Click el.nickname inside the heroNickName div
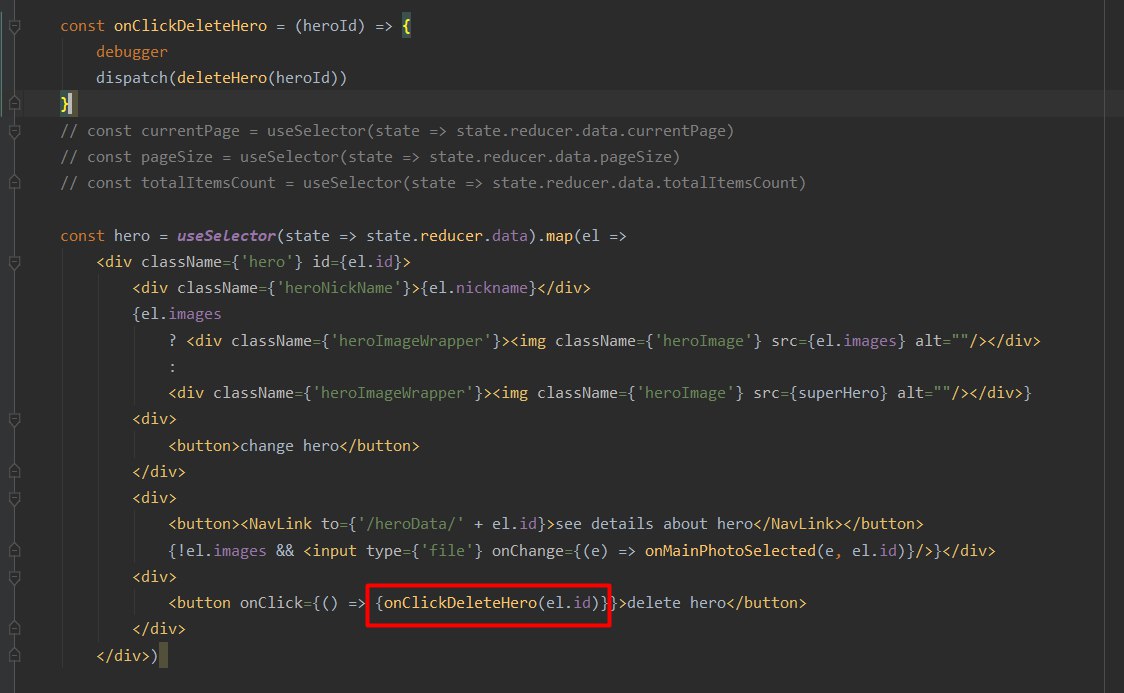 click(x=478, y=288)
